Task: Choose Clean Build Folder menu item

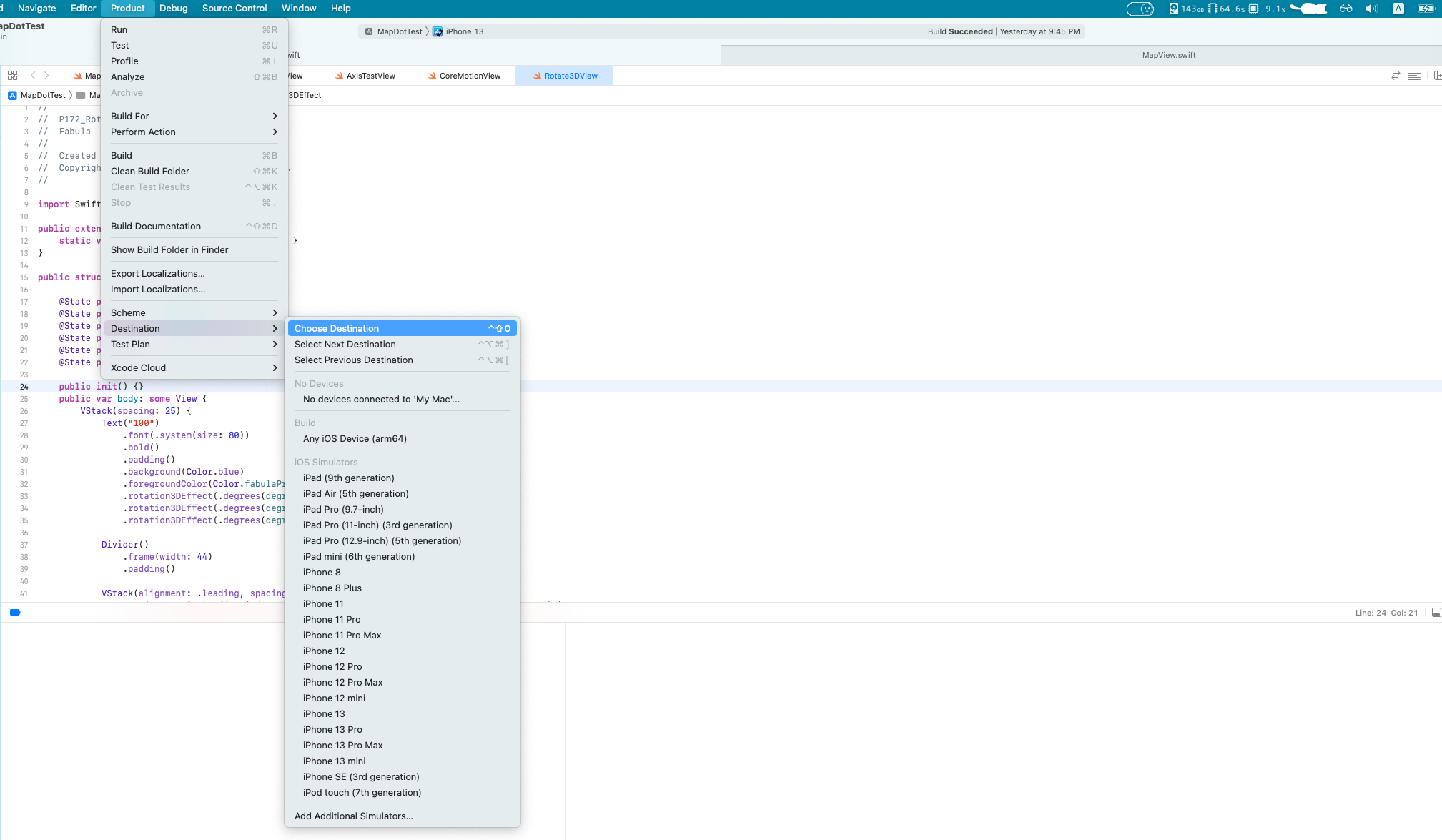Action: coord(150,172)
